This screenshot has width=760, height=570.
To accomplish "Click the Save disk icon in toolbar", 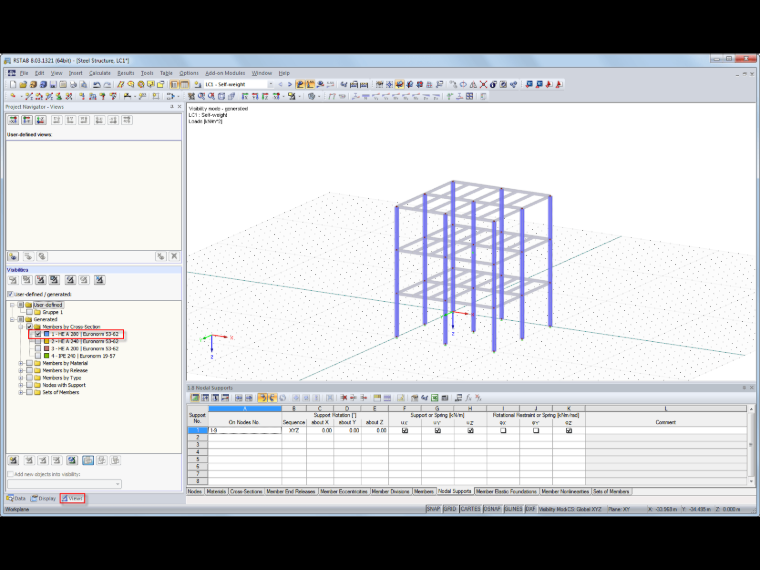I will point(53,84).
